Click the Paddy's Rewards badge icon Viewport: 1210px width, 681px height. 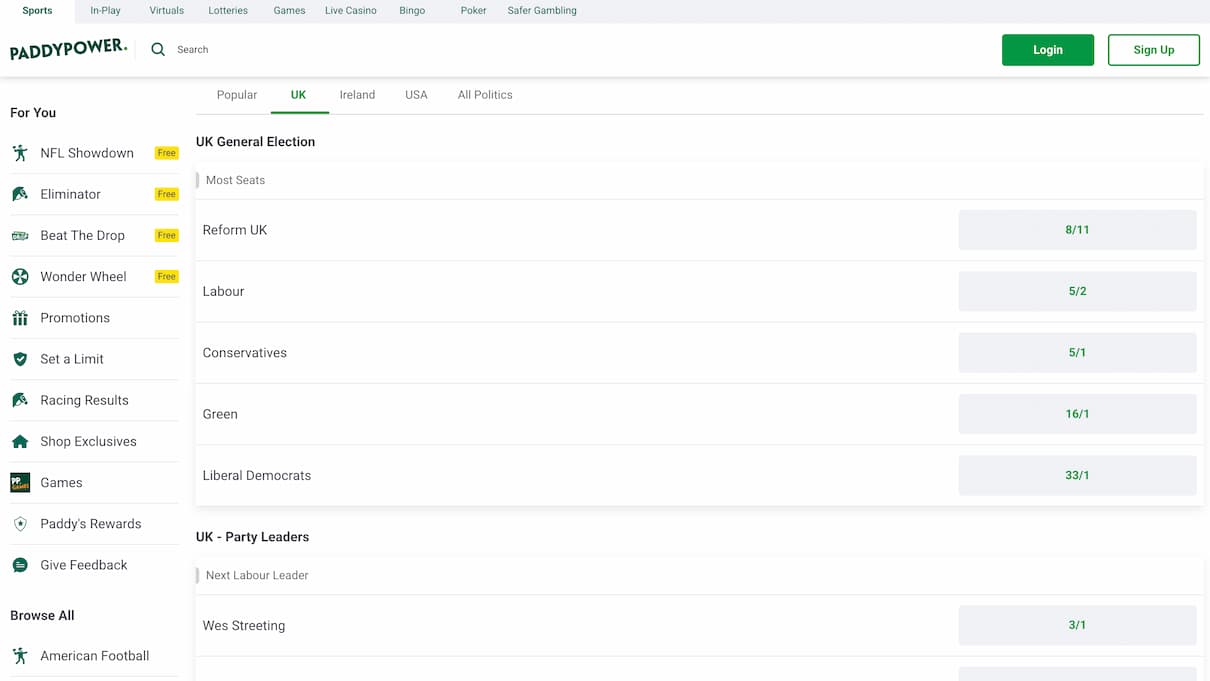20,524
